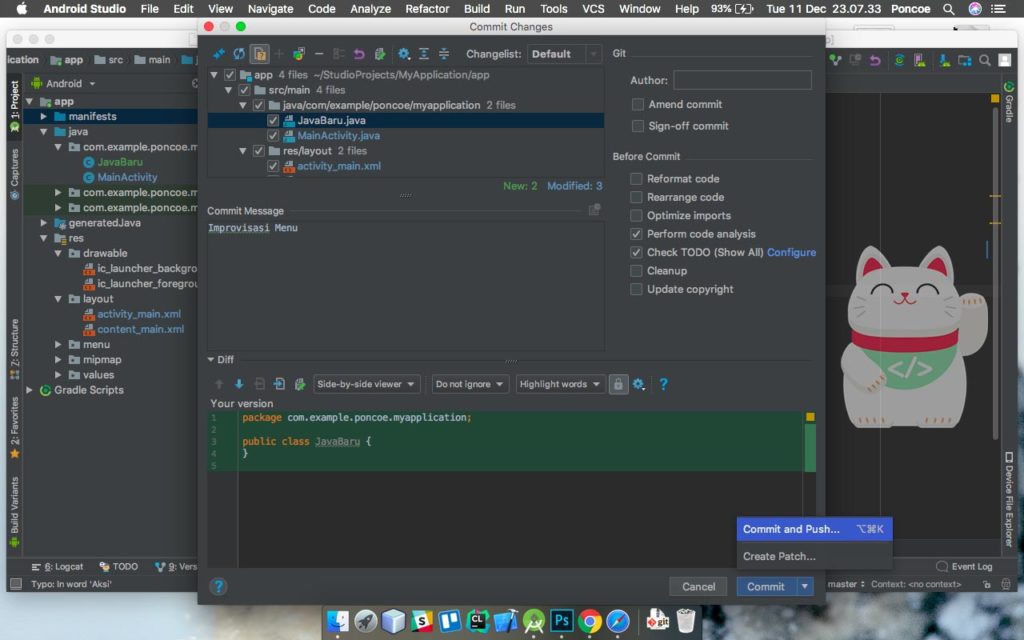
Task: Open the Android view selector dropdown
Action: [x=63, y=84]
